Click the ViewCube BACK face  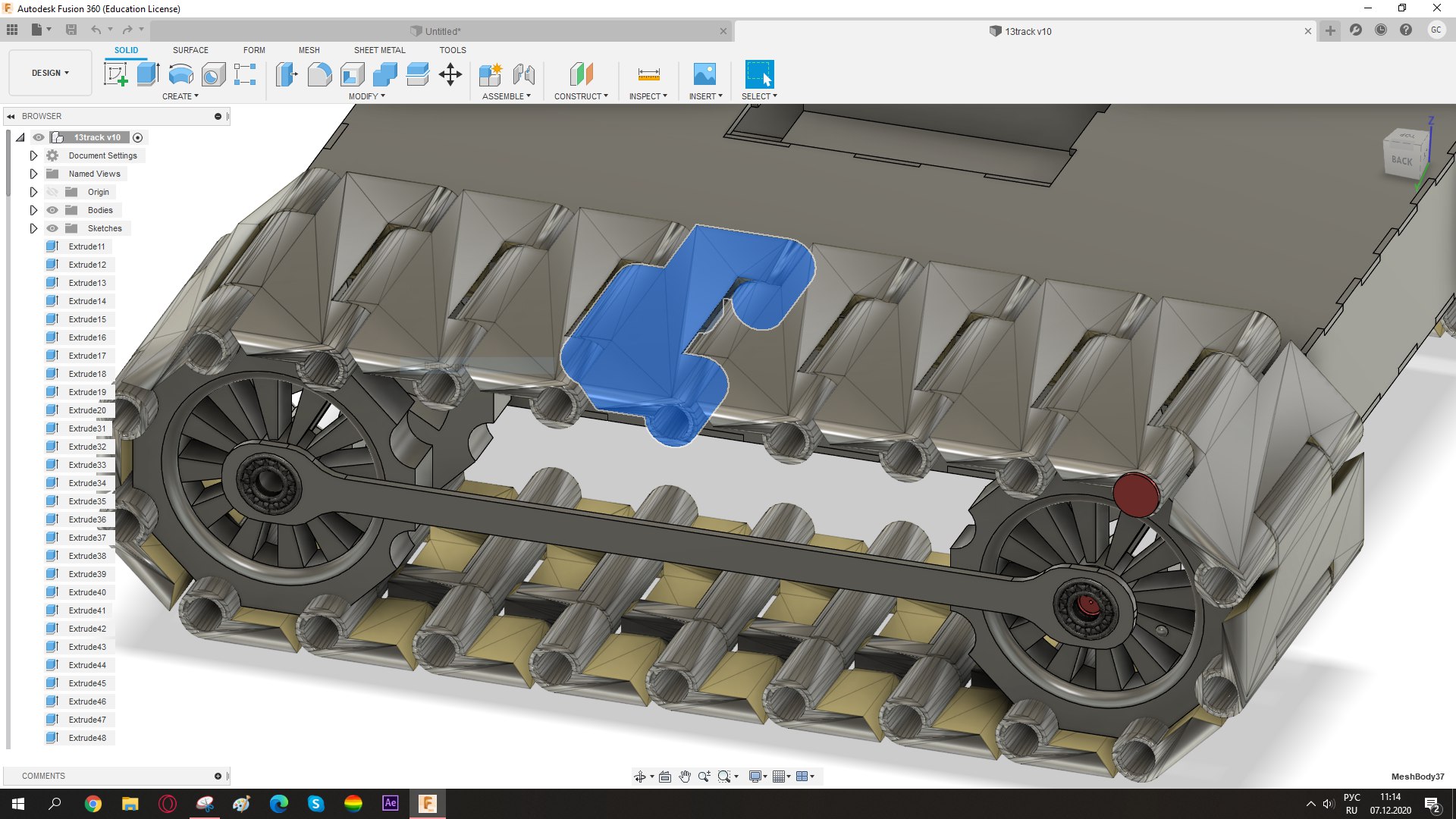point(1401,160)
